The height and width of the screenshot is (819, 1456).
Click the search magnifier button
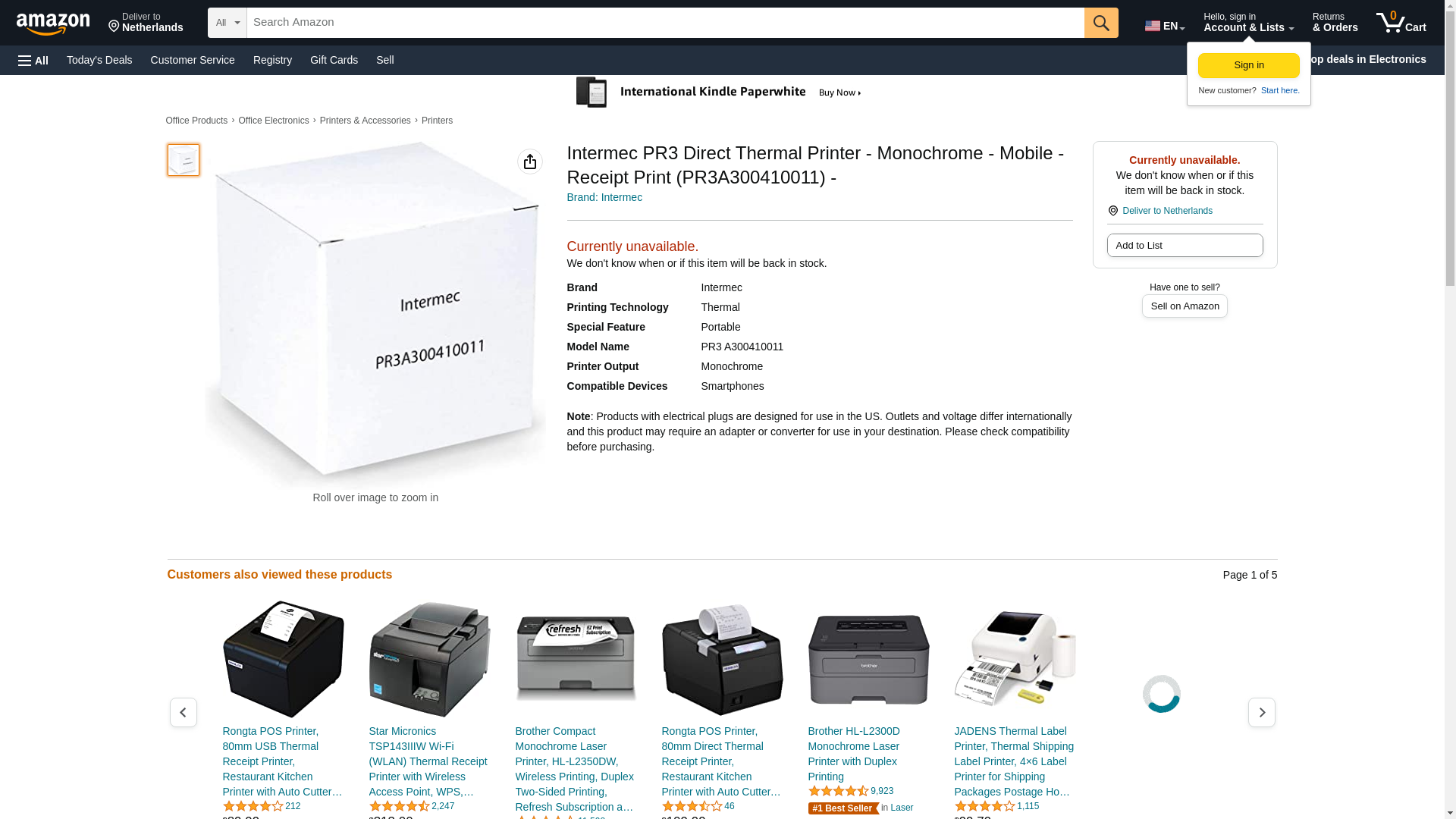click(x=1101, y=23)
